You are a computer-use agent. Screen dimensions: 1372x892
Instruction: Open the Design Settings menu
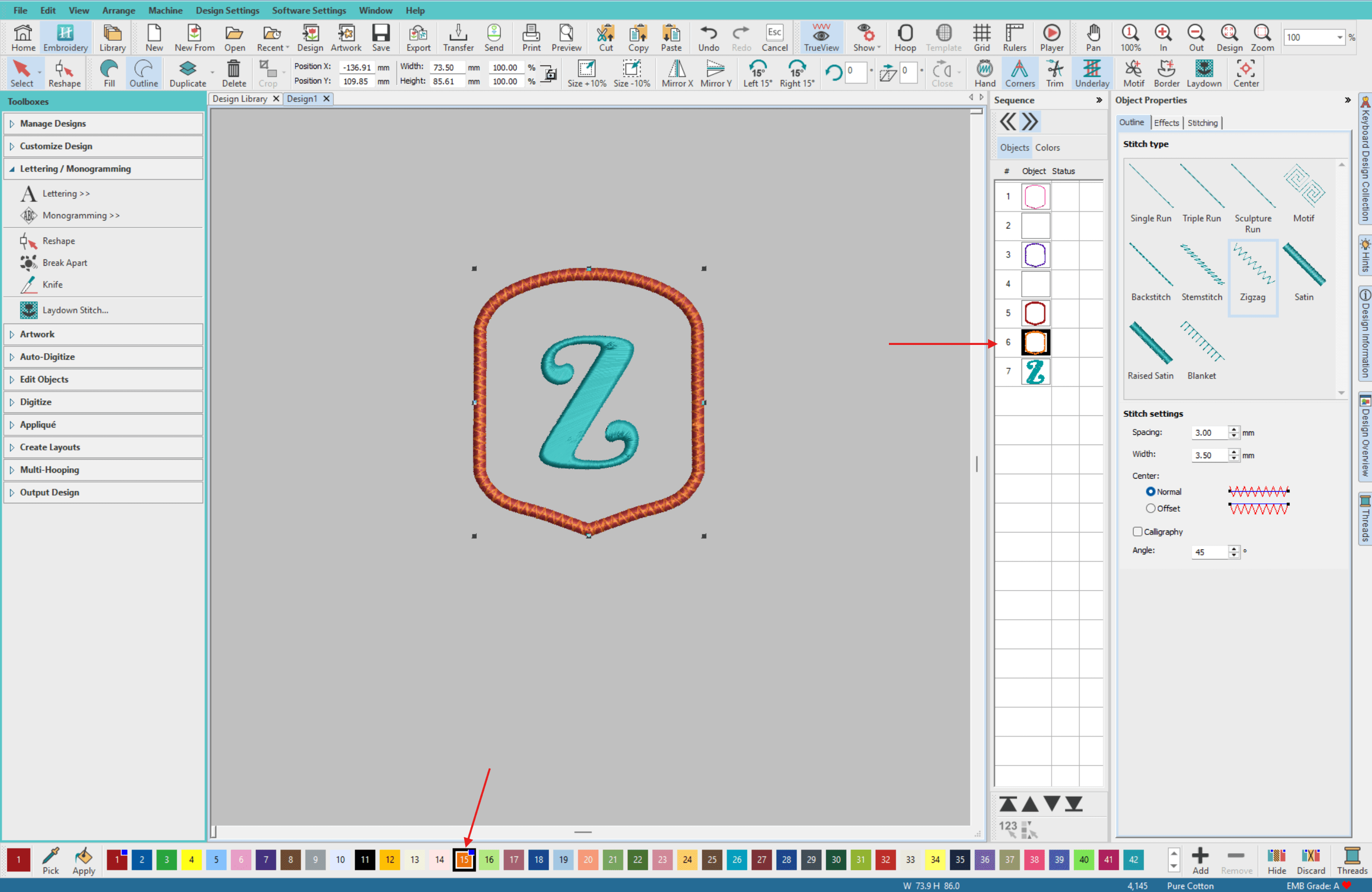pos(227,10)
